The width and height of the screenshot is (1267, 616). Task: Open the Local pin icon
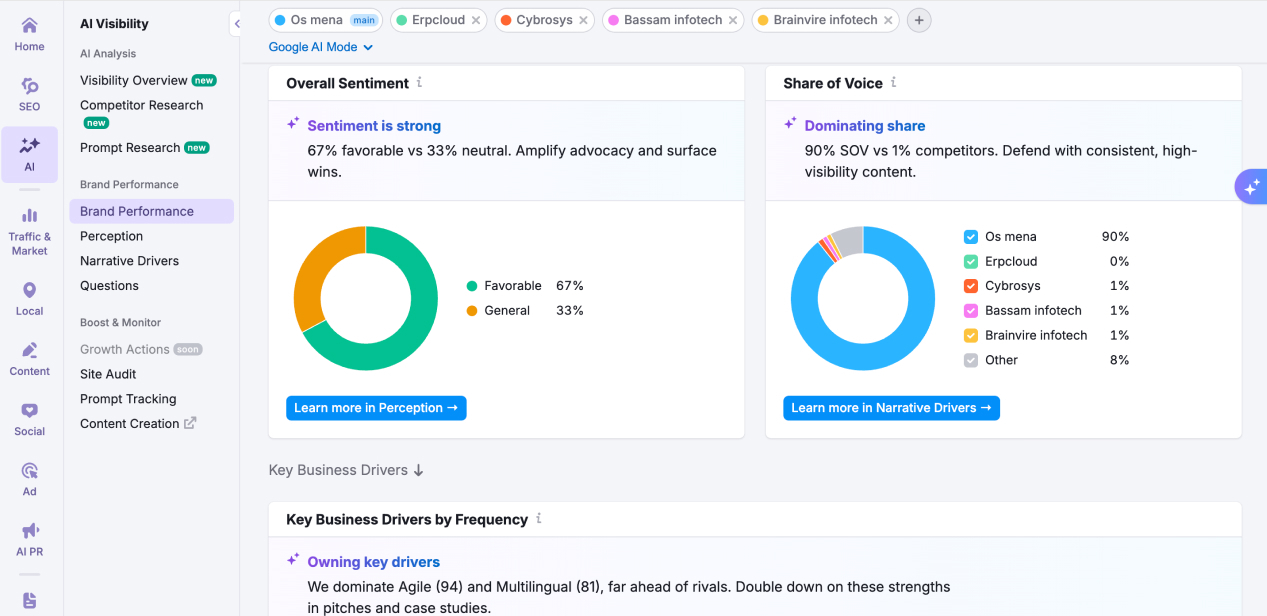(x=29, y=291)
